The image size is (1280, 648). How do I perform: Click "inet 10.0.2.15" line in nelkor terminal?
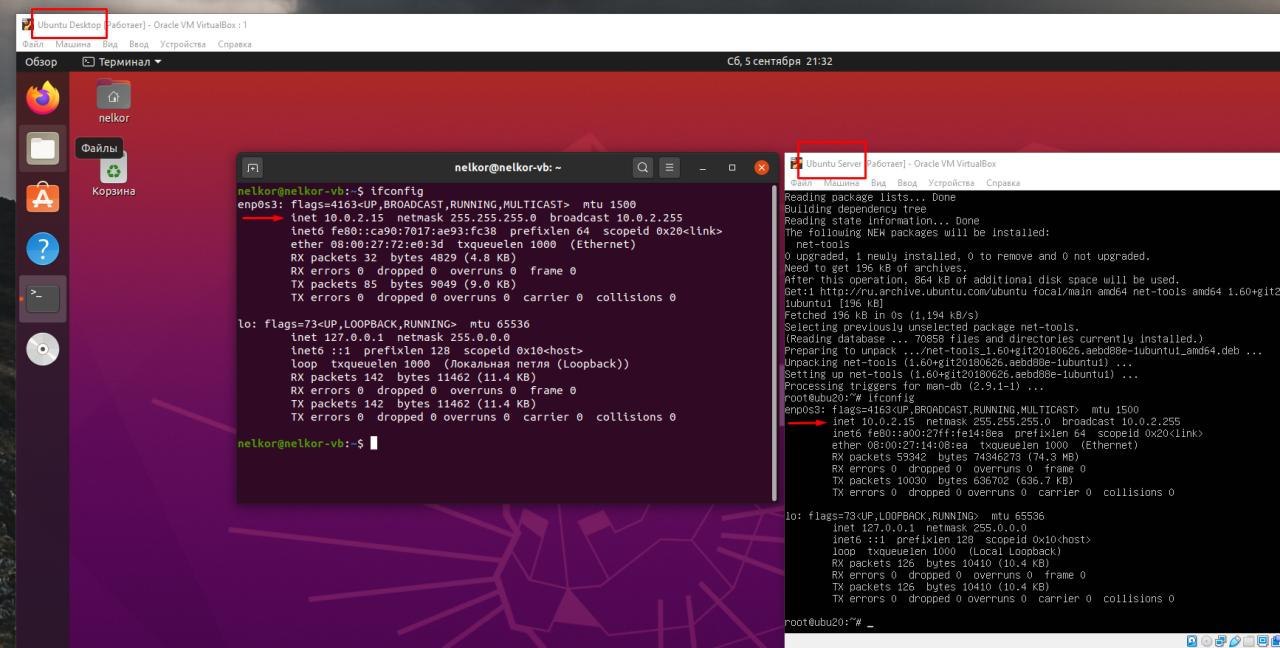coord(487,217)
